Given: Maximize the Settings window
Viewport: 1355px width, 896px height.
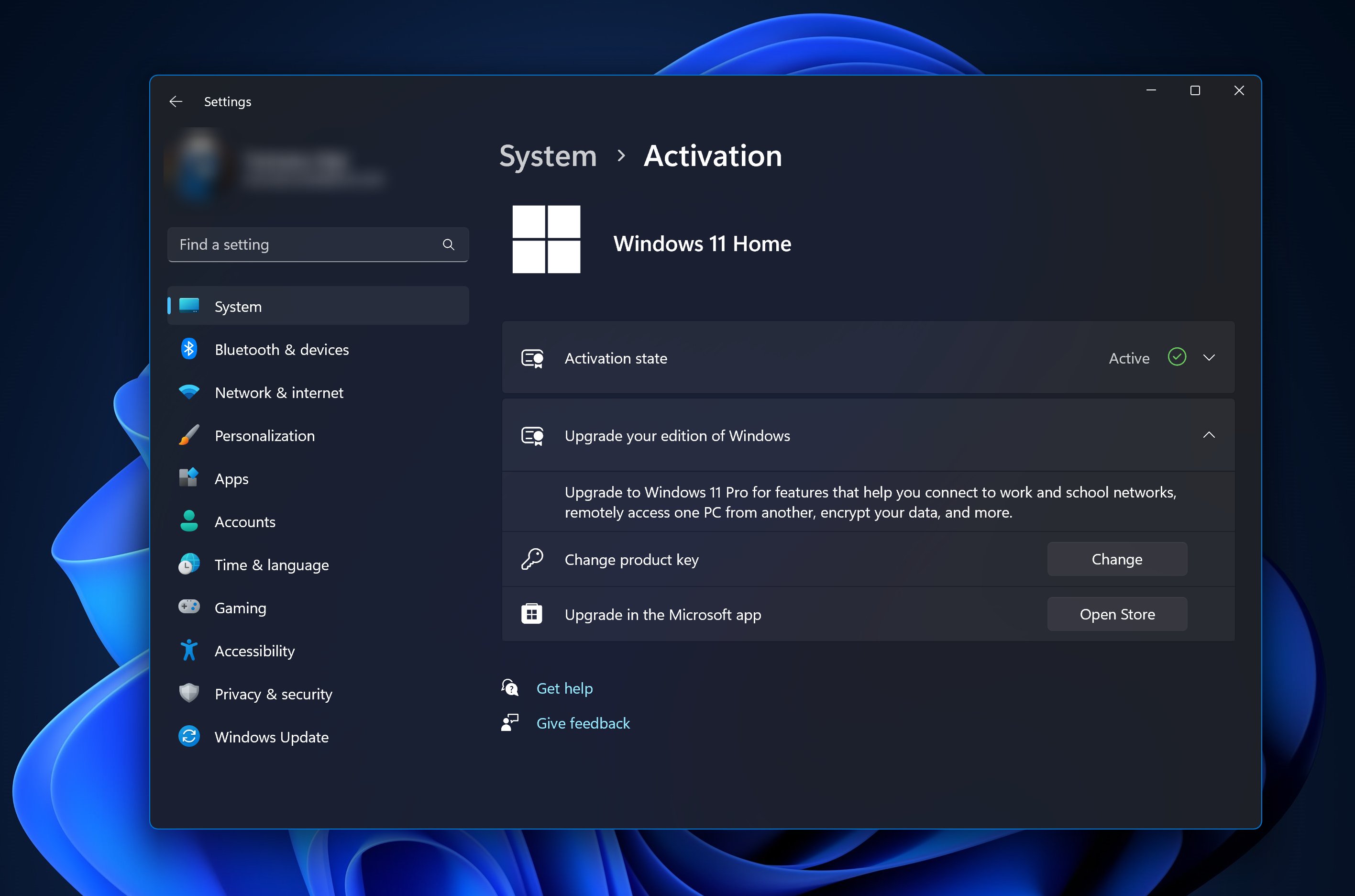Looking at the screenshot, I should (1194, 90).
